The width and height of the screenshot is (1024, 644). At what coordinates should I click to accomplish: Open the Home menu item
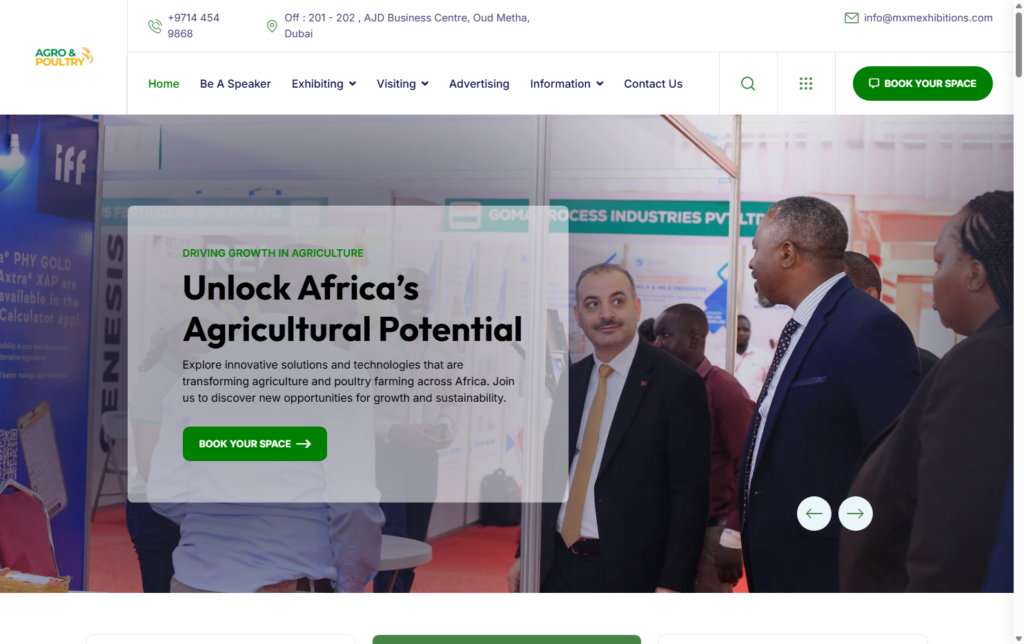[x=163, y=84]
